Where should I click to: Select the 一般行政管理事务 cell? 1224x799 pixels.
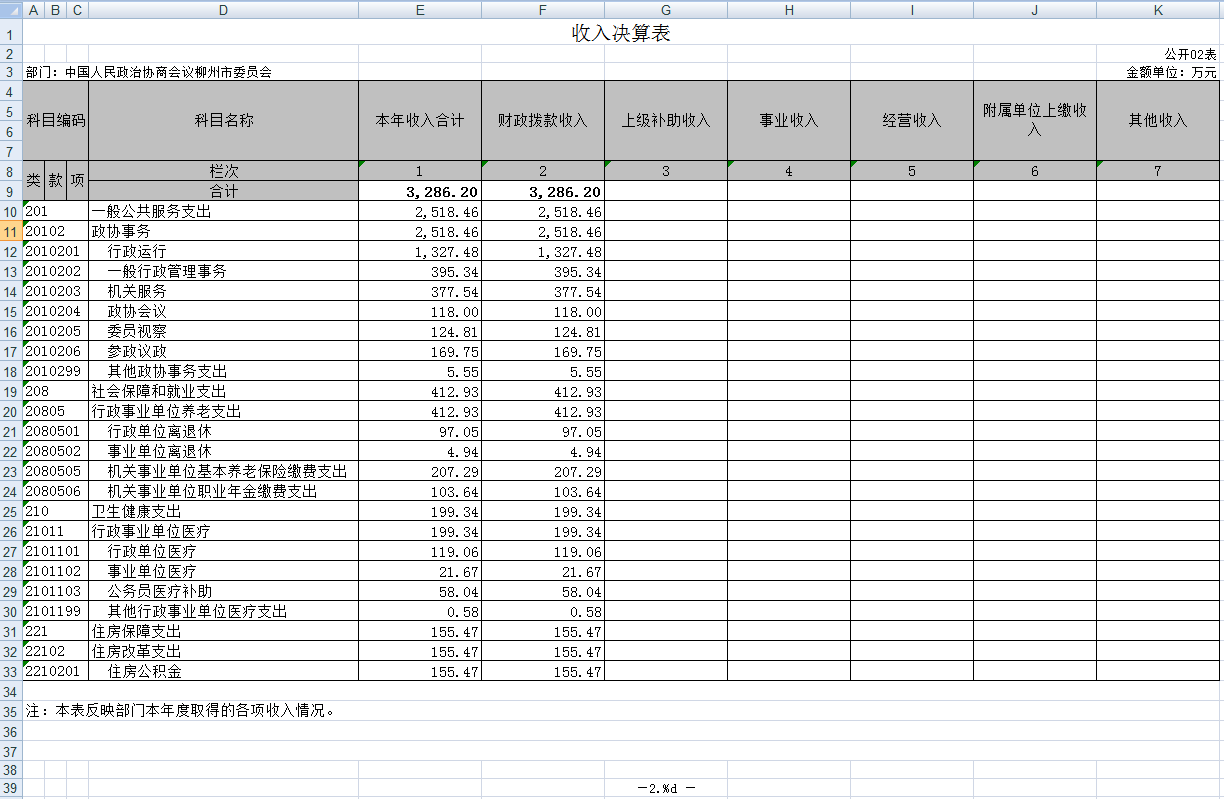click(224, 271)
